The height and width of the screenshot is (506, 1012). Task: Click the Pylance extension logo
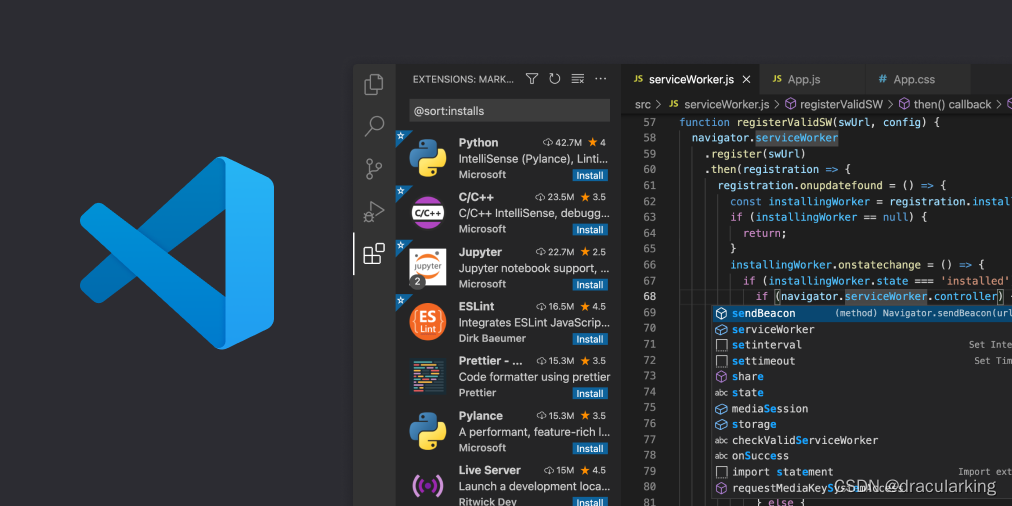pos(427,431)
